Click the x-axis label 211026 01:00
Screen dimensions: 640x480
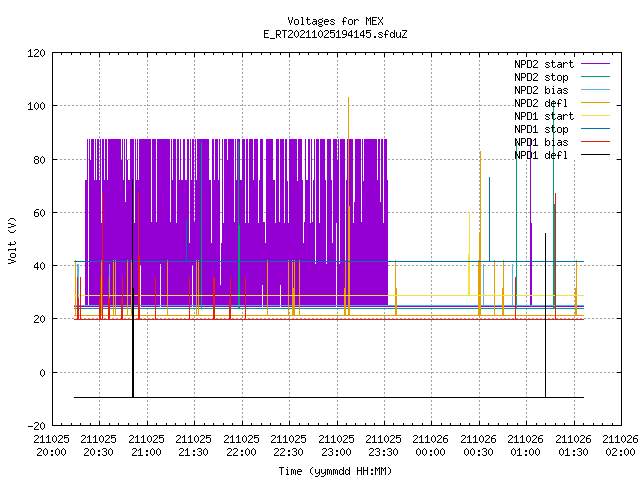point(525,446)
